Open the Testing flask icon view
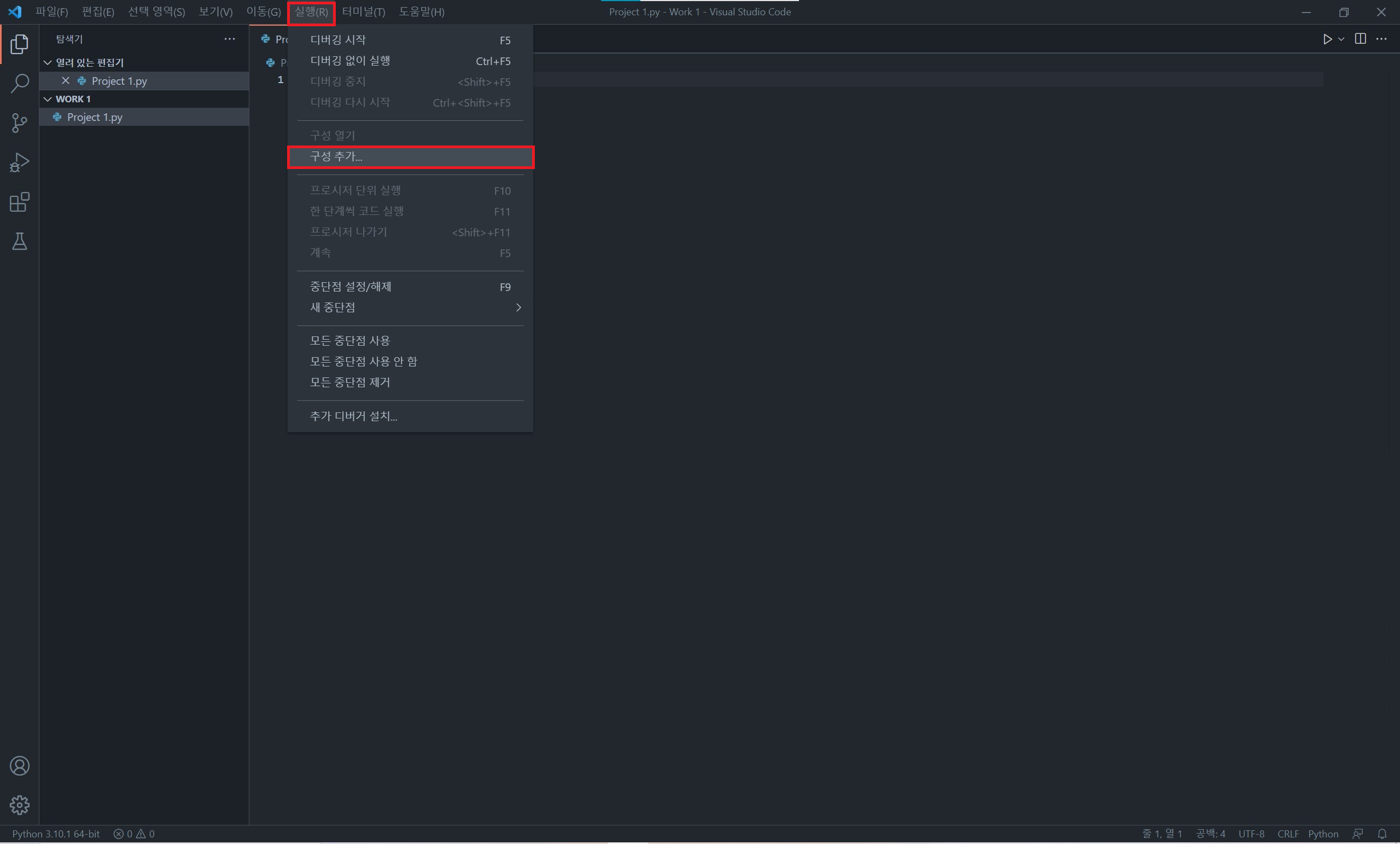 pyautogui.click(x=19, y=242)
